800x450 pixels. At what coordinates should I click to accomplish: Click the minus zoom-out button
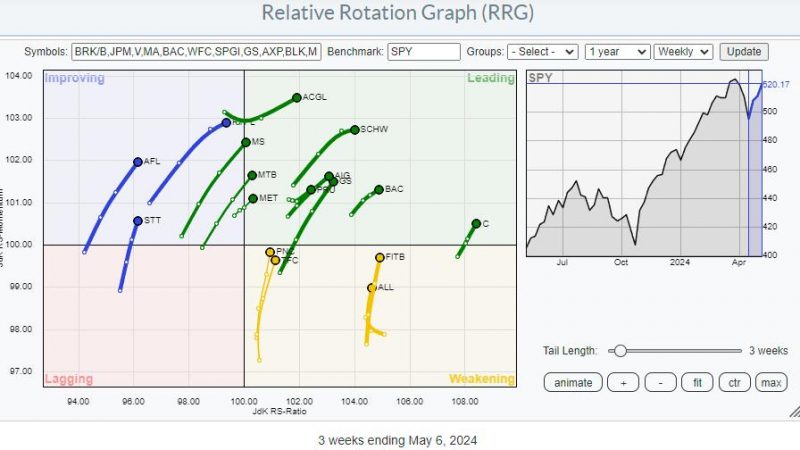tap(660, 383)
